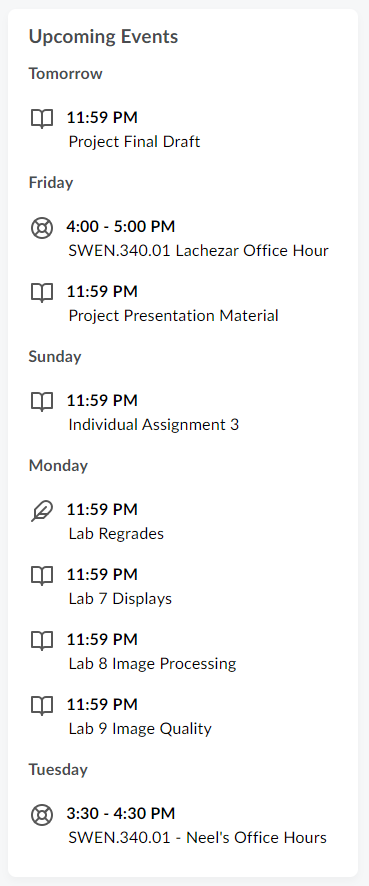Click the lifesaver icon for Lachezar Office Hour

click(42, 228)
